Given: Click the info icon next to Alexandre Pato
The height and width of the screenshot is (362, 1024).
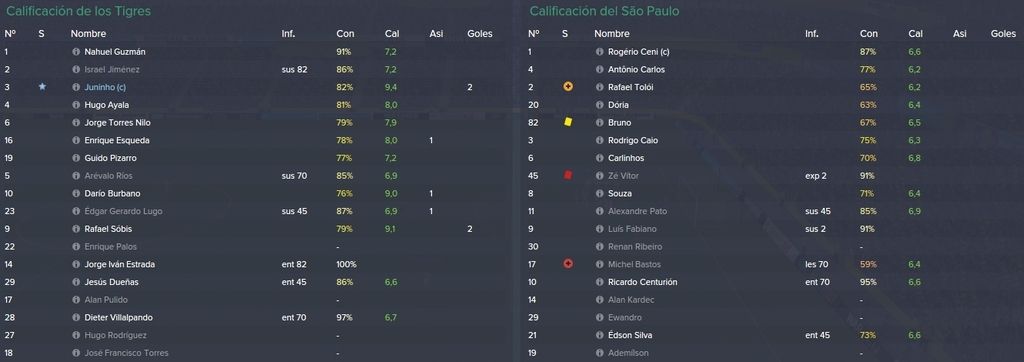Looking at the screenshot, I should tap(600, 211).
